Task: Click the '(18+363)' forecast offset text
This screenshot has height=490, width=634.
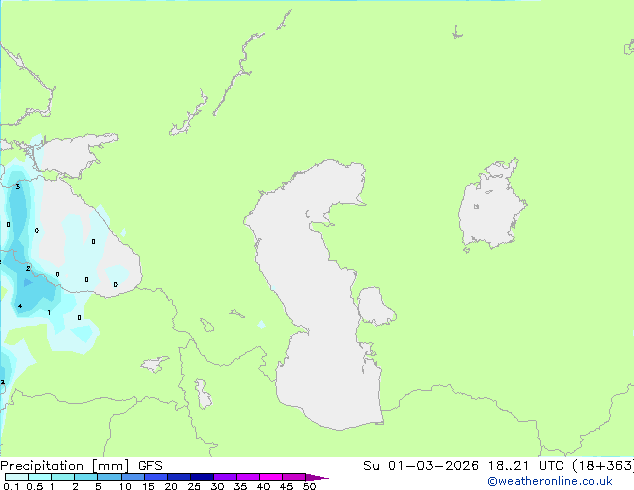Action: coord(603,466)
